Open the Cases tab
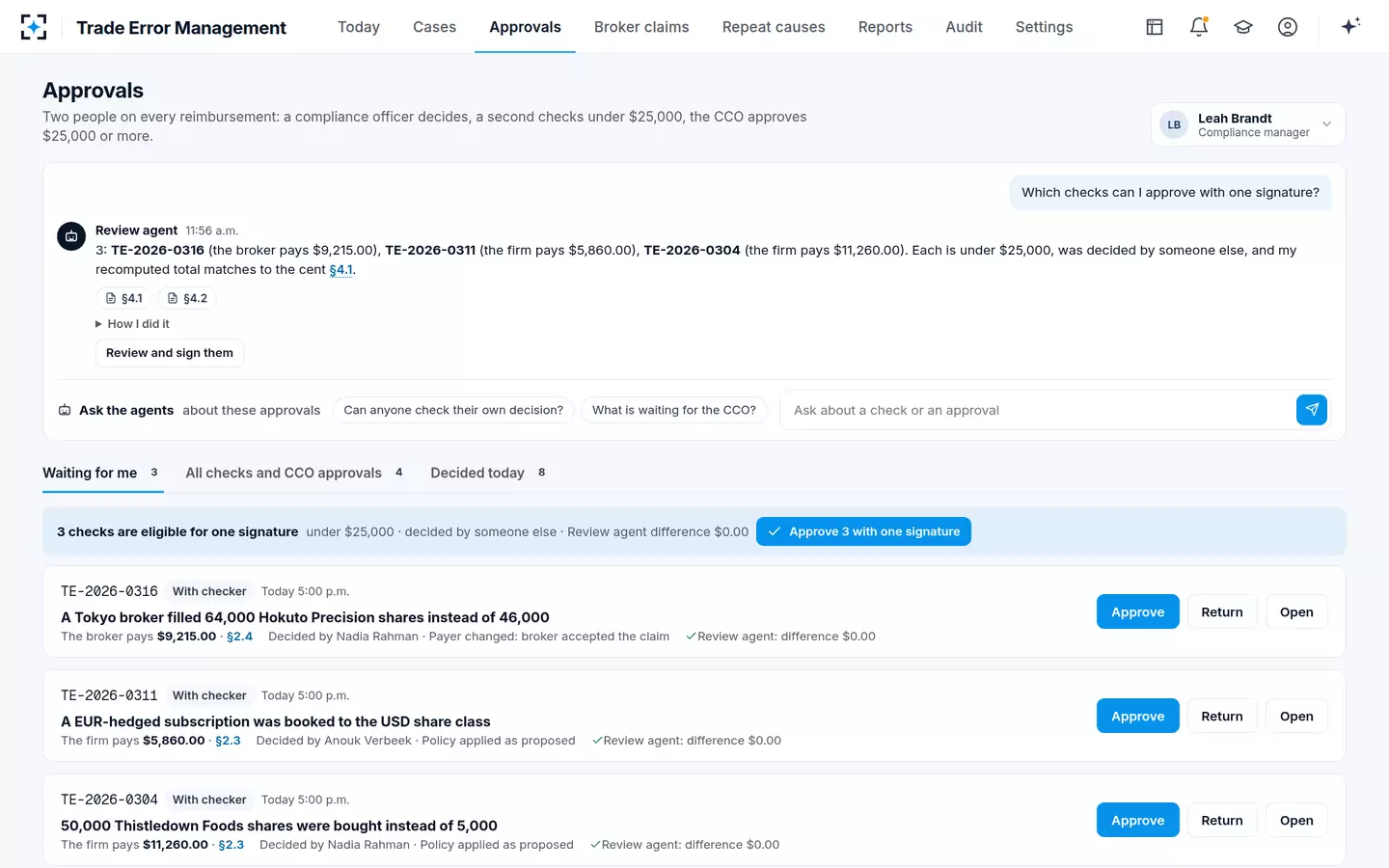Screen dimensions: 1389x868 [x=434, y=27]
